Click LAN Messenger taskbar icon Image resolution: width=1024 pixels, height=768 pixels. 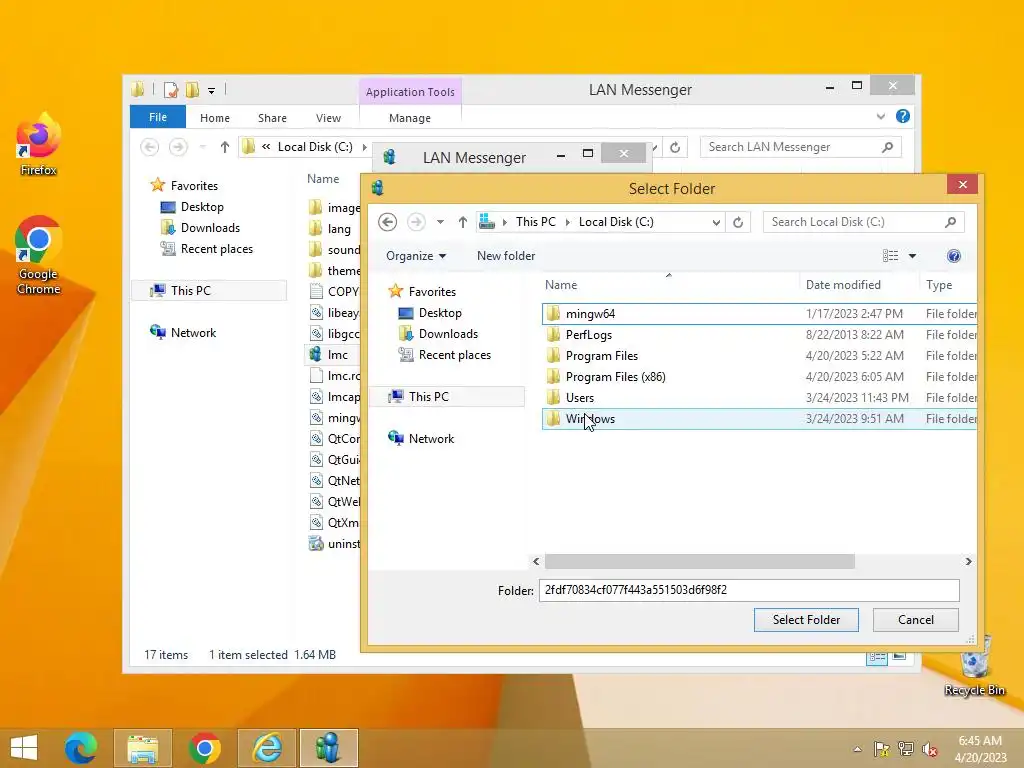pos(329,748)
